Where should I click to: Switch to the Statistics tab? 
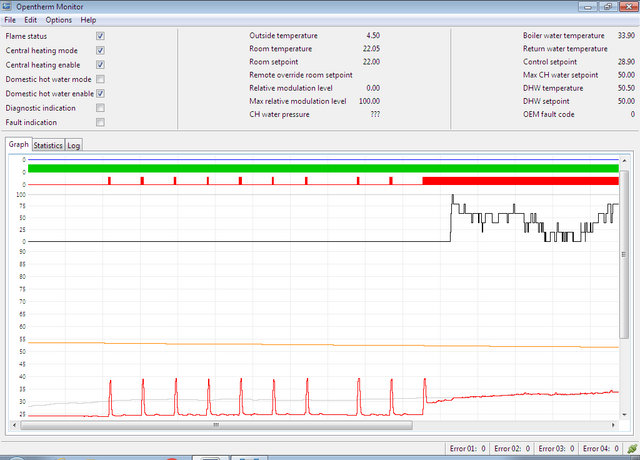pyautogui.click(x=48, y=145)
